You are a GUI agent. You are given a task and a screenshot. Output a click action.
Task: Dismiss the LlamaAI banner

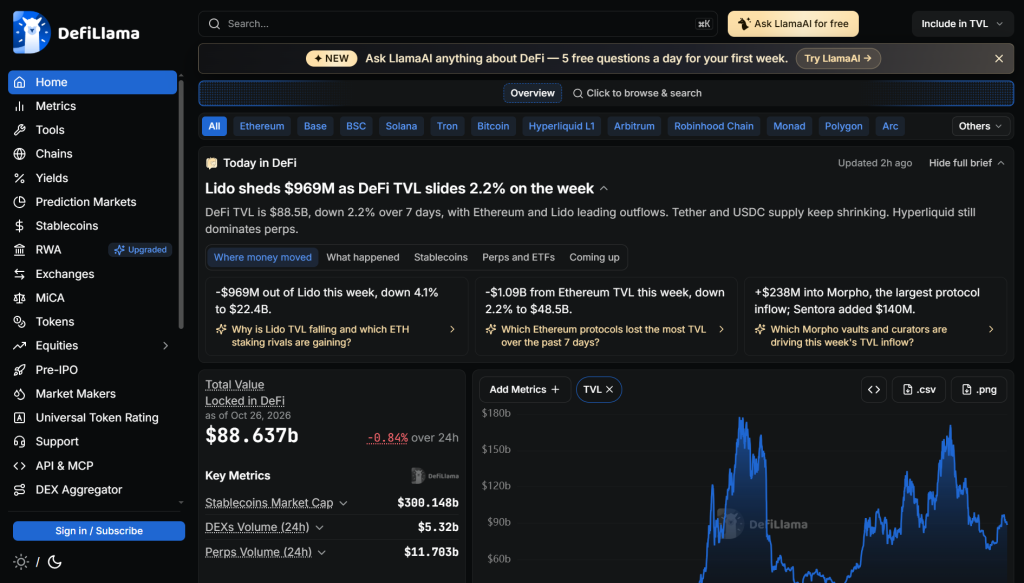click(999, 59)
